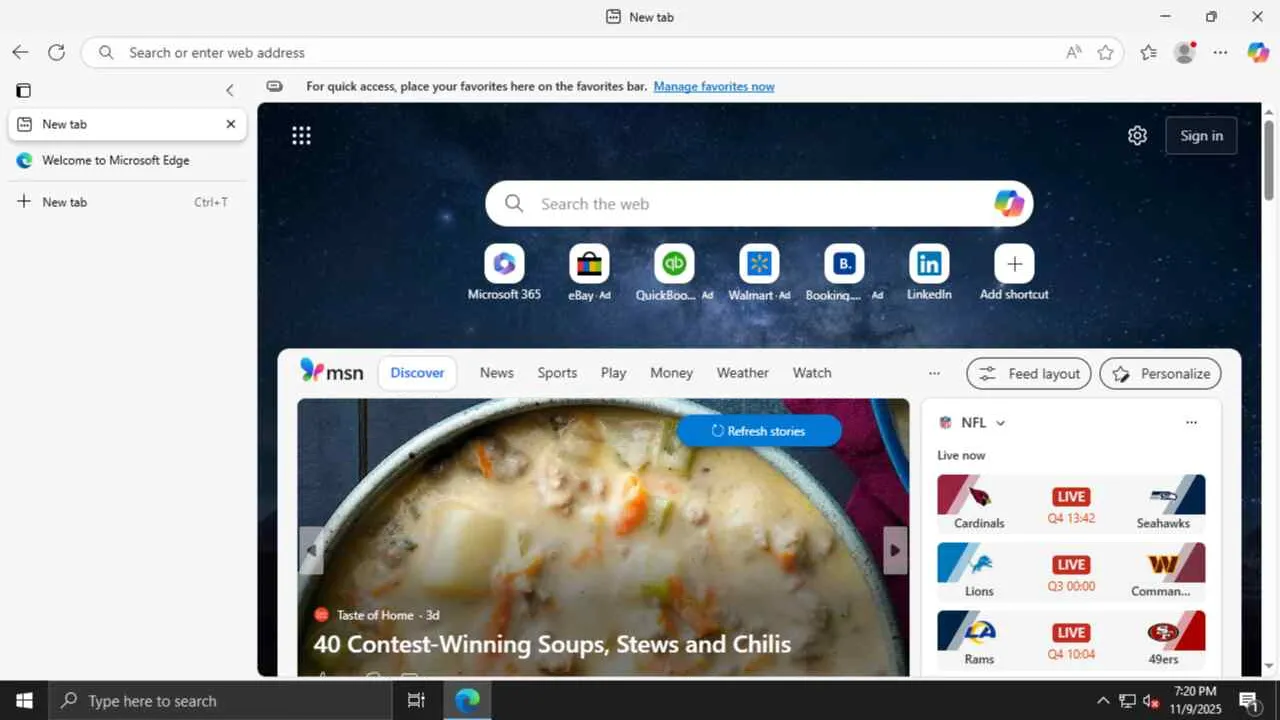
Task: Switch to the Sports feed tab
Action: (557, 373)
